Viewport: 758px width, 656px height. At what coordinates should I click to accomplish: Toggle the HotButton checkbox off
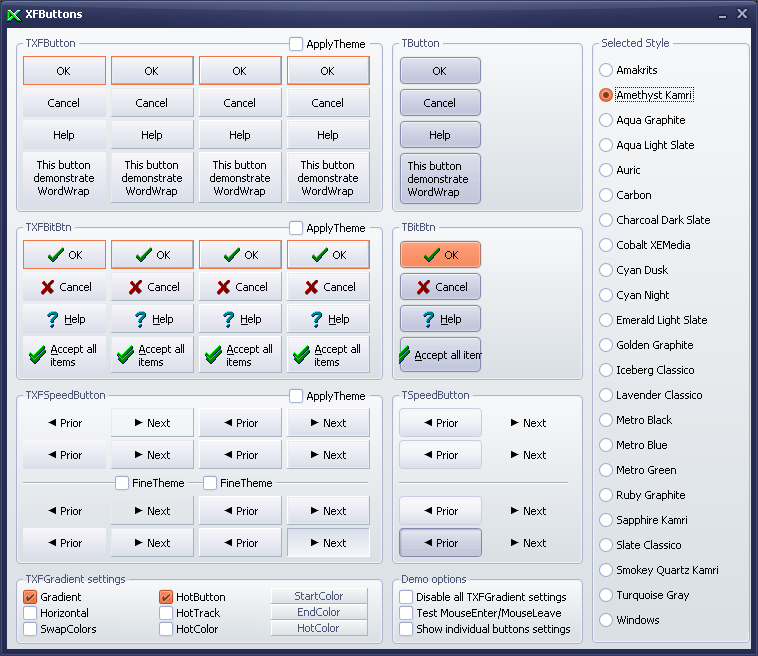[166, 597]
